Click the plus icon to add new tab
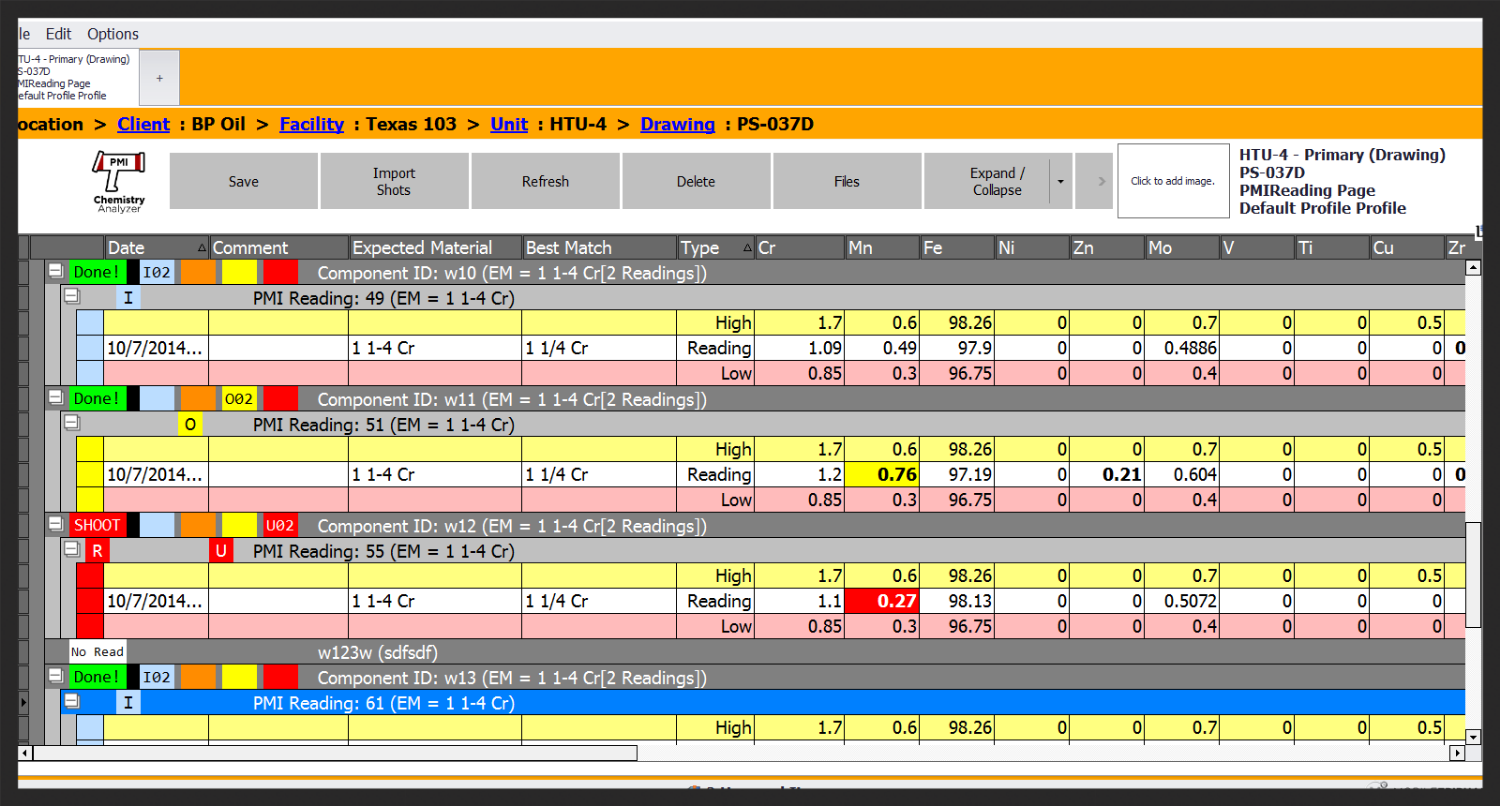Image resolution: width=1500 pixels, height=806 pixels. pos(159,78)
